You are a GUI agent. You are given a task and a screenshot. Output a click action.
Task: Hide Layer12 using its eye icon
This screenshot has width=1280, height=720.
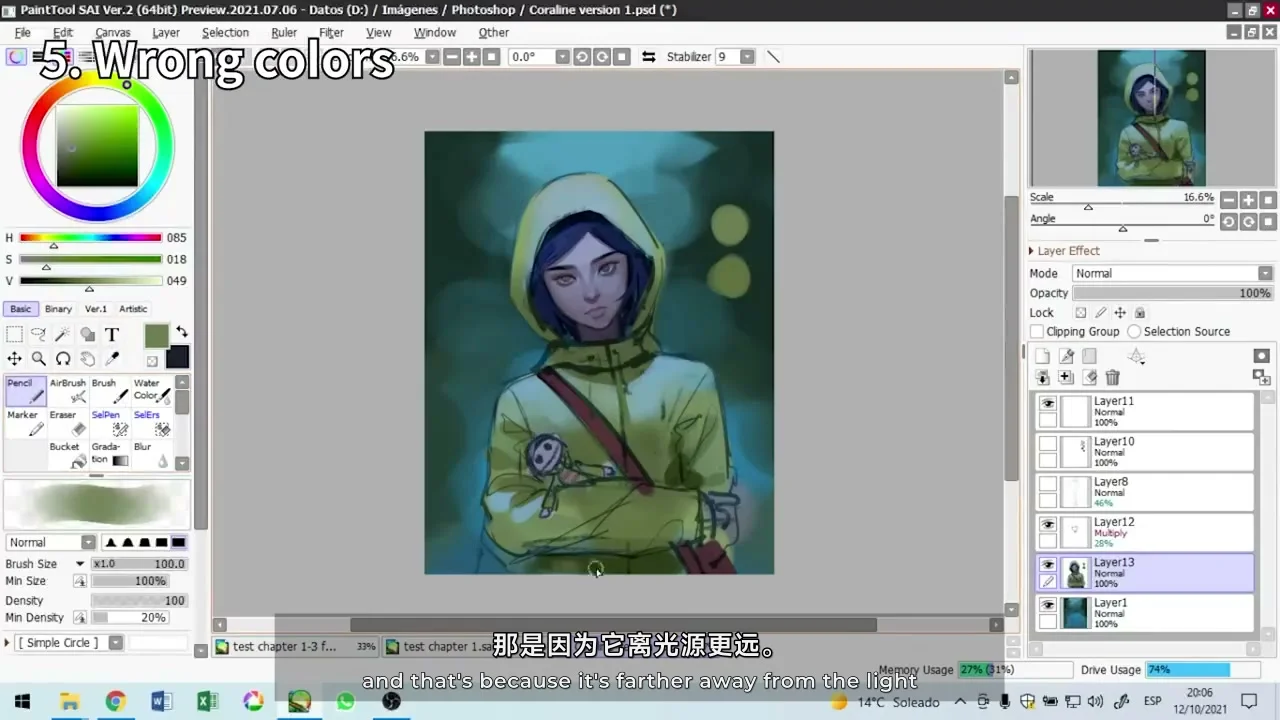click(1047, 524)
